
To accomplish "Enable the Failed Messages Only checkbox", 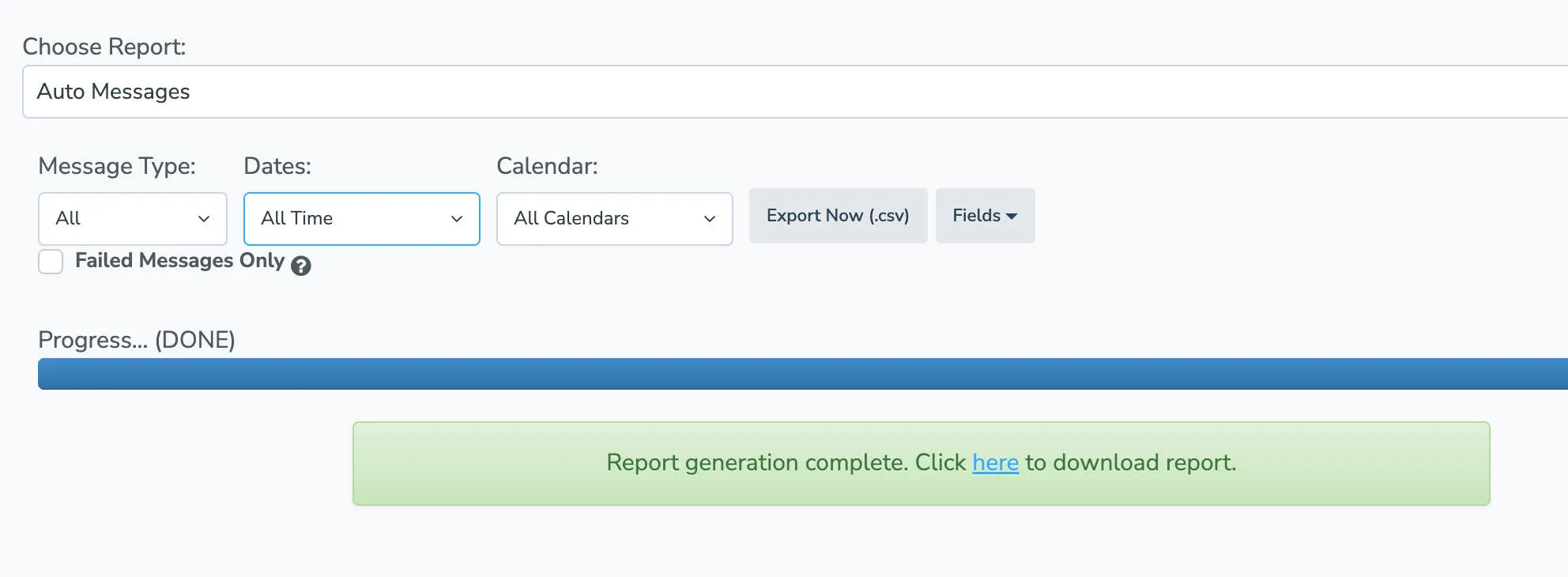I will [51, 262].
